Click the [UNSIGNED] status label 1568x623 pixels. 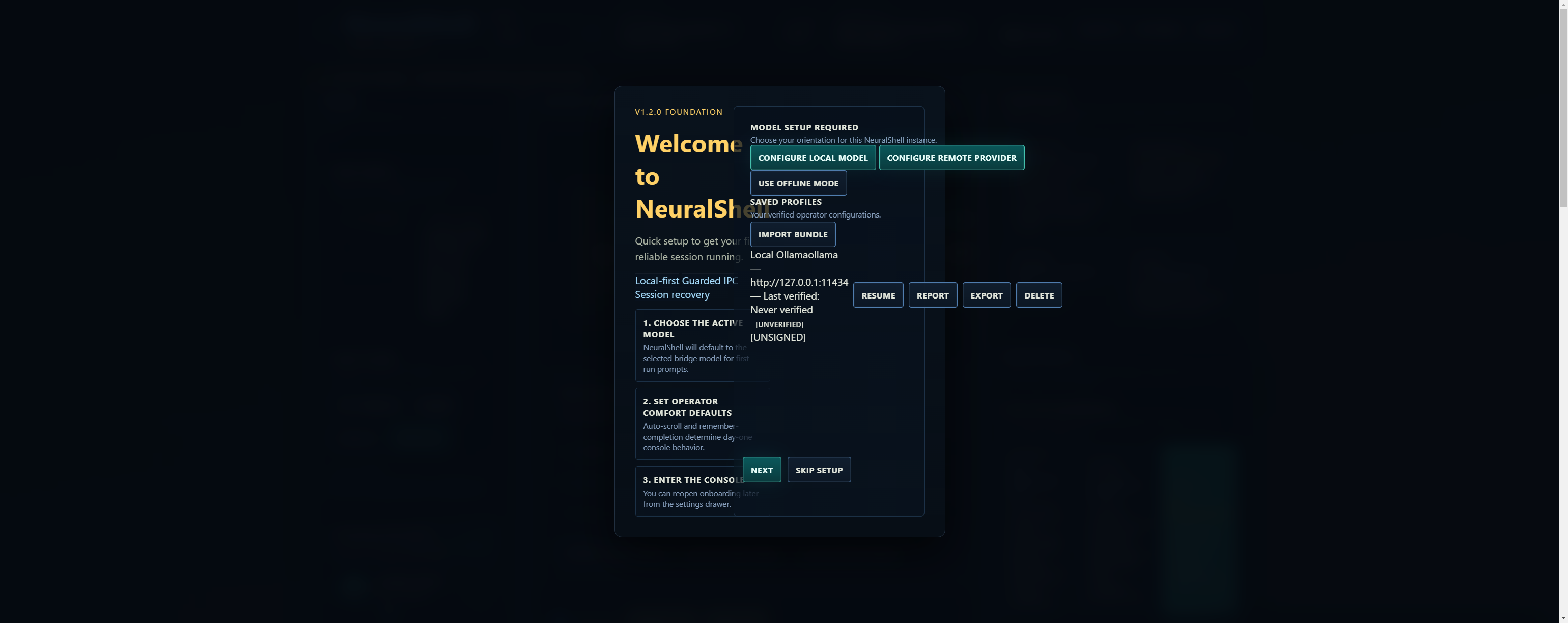coord(778,337)
